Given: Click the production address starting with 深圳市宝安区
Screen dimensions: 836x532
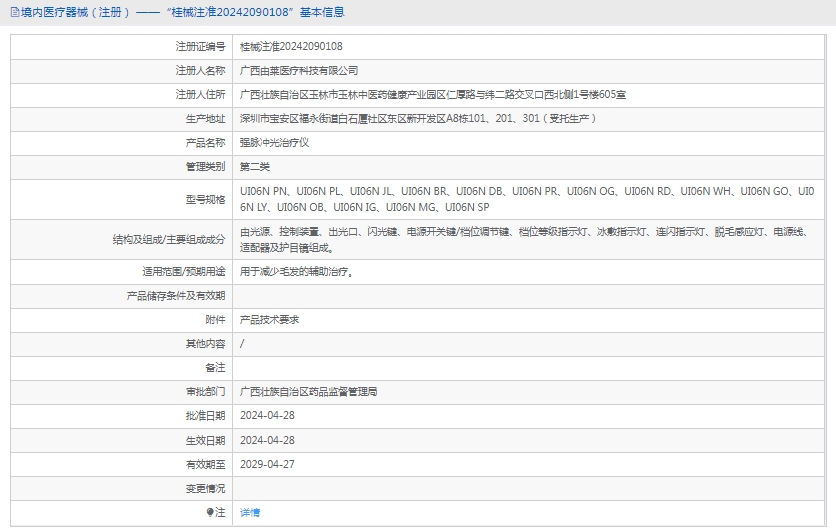Looking at the screenshot, I should pos(418,118).
